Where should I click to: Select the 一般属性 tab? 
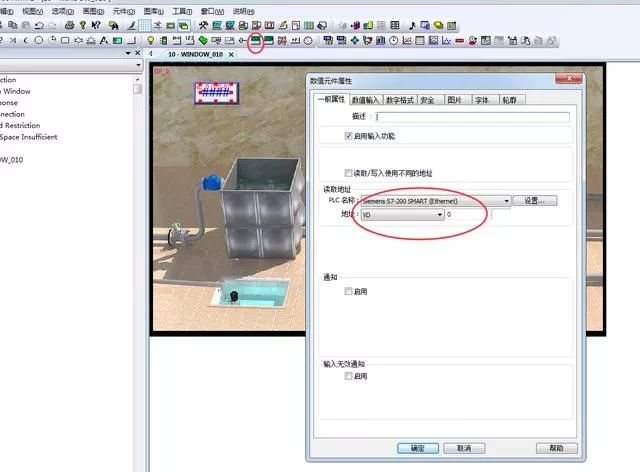point(331,99)
